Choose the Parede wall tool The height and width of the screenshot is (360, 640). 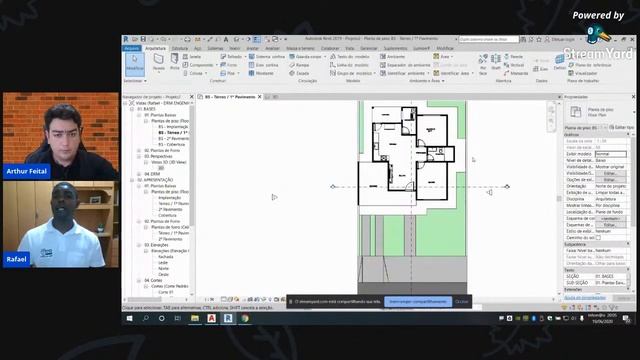(x=159, y=62)
